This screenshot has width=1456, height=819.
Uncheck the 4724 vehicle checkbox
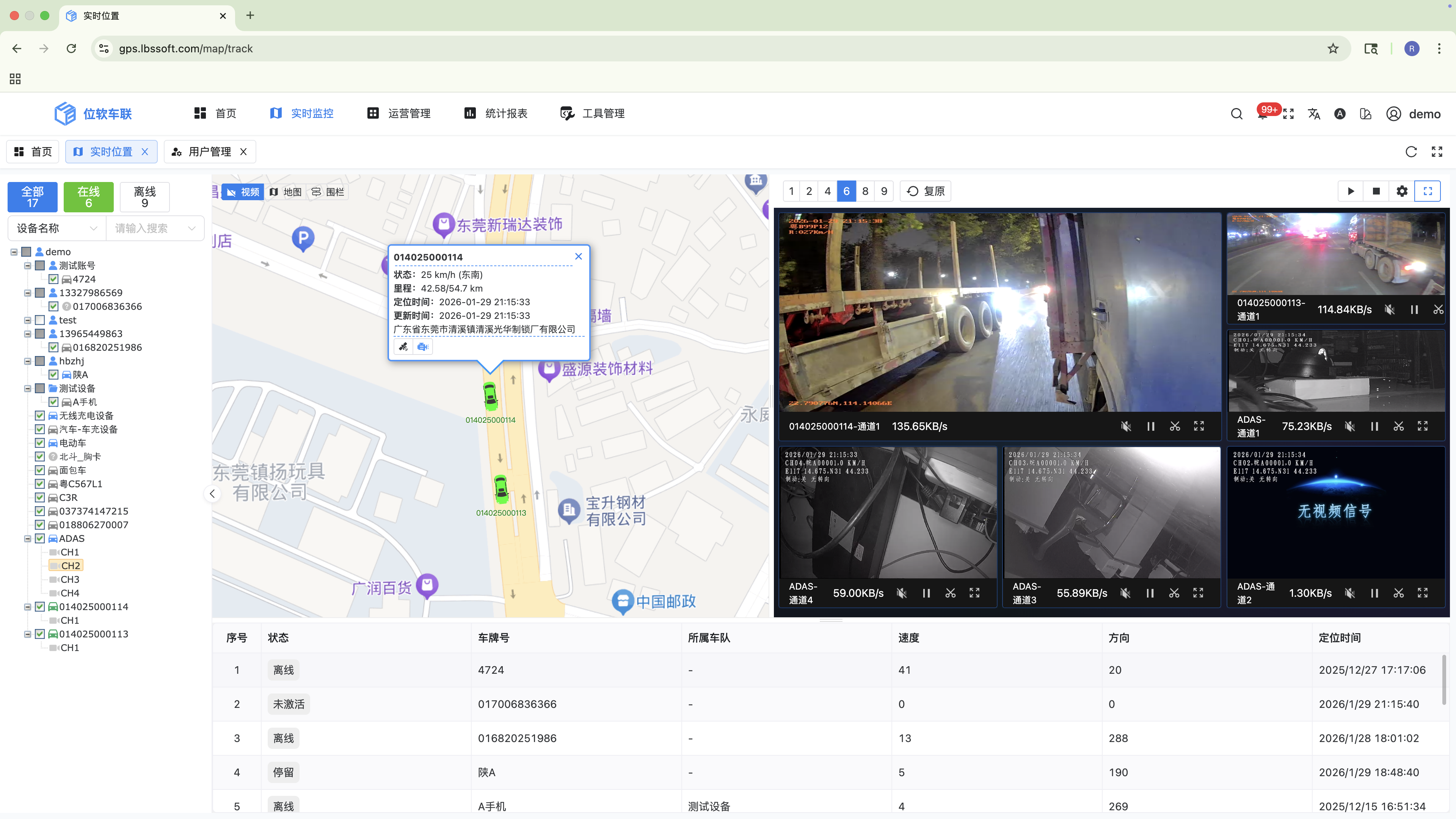click(54, 279)
